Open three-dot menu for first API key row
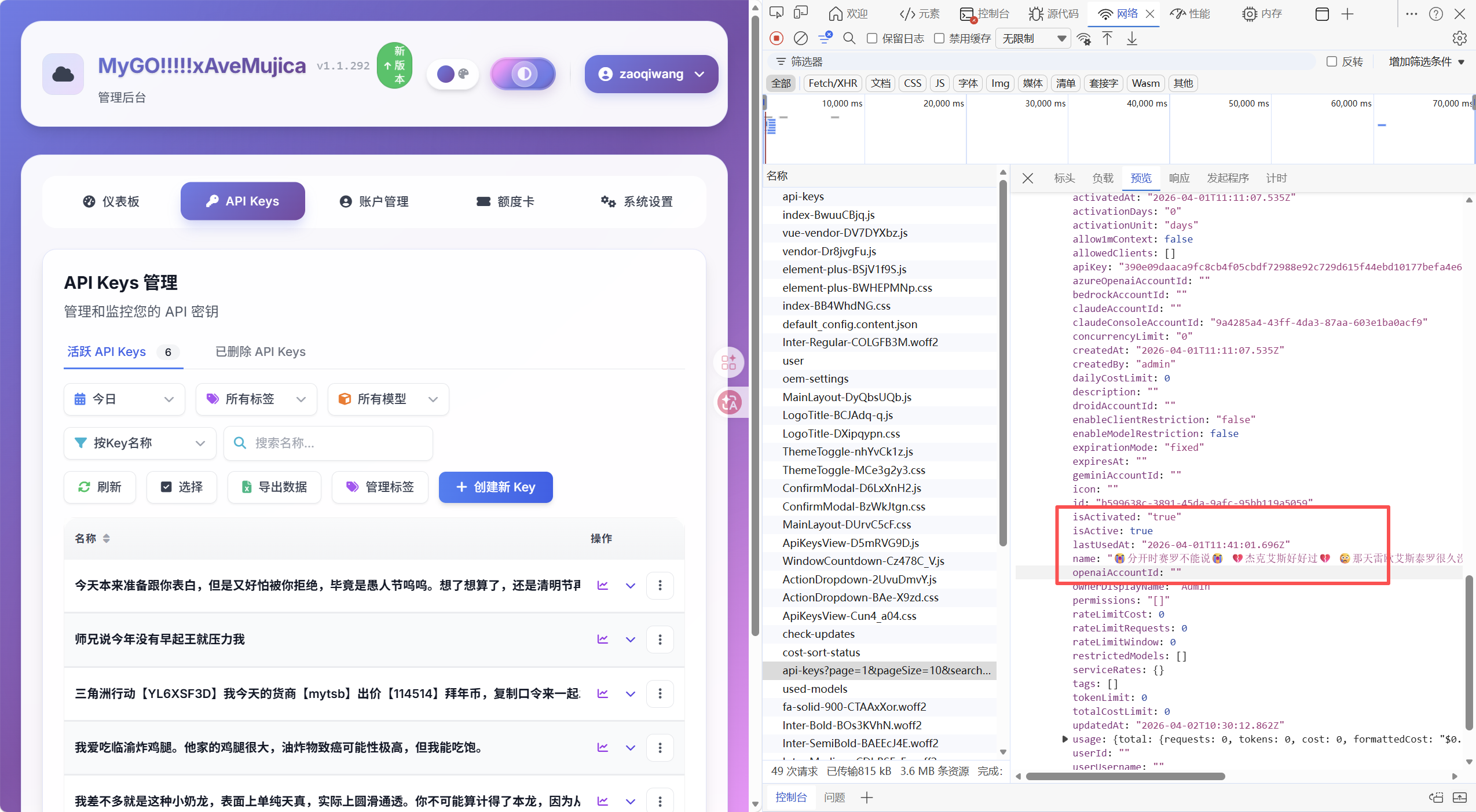 point(660,585)
